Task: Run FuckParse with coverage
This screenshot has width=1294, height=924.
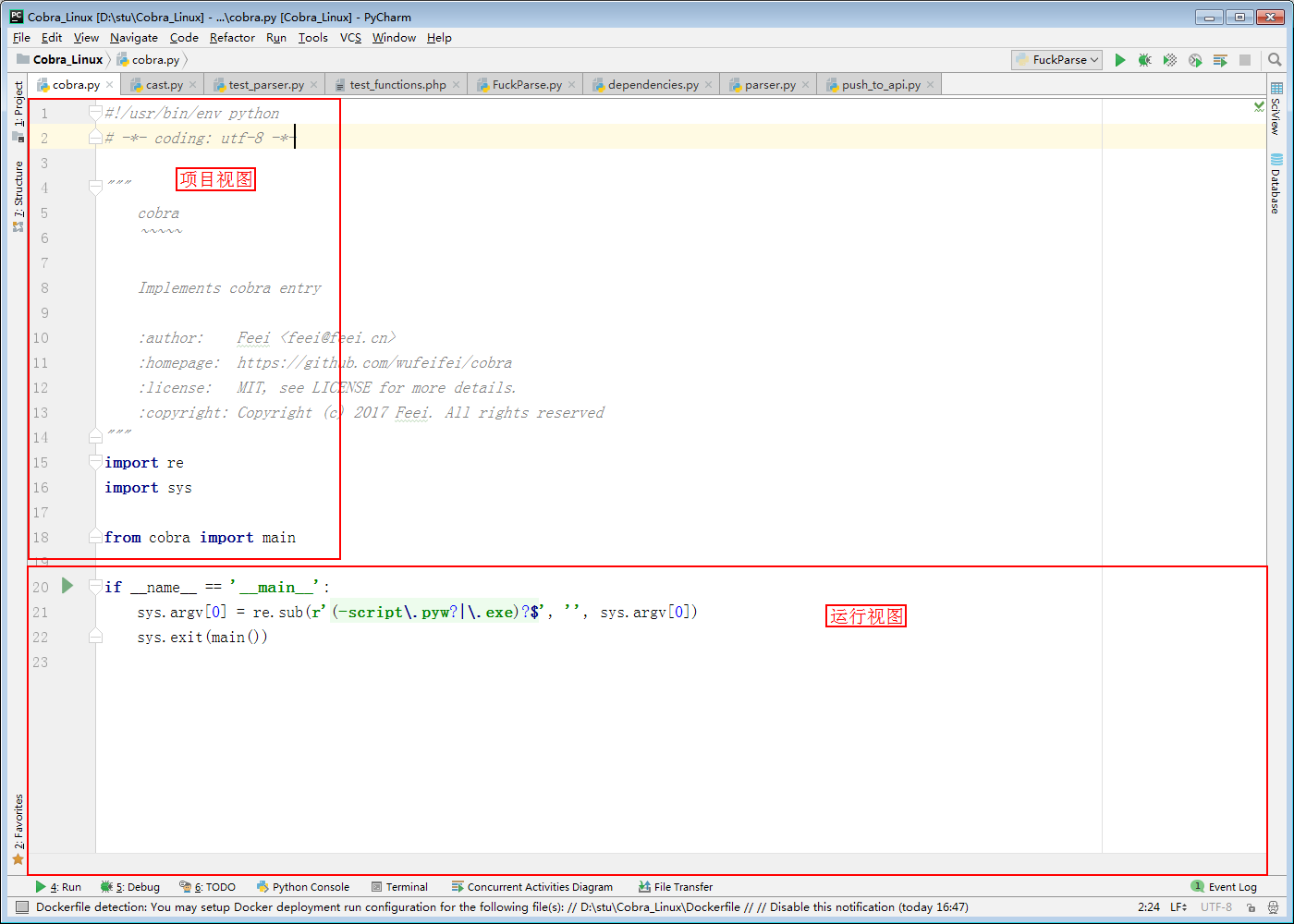Action: click(x=1168, y=59)
